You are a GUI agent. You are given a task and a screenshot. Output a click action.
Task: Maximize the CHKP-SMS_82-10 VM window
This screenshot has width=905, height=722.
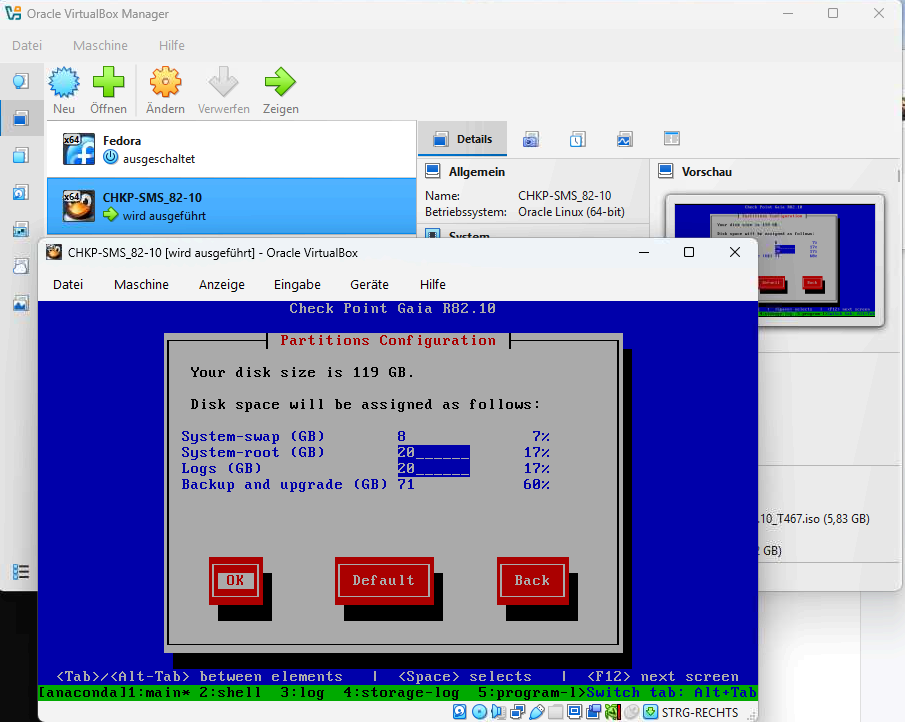[x=689, y=252]
